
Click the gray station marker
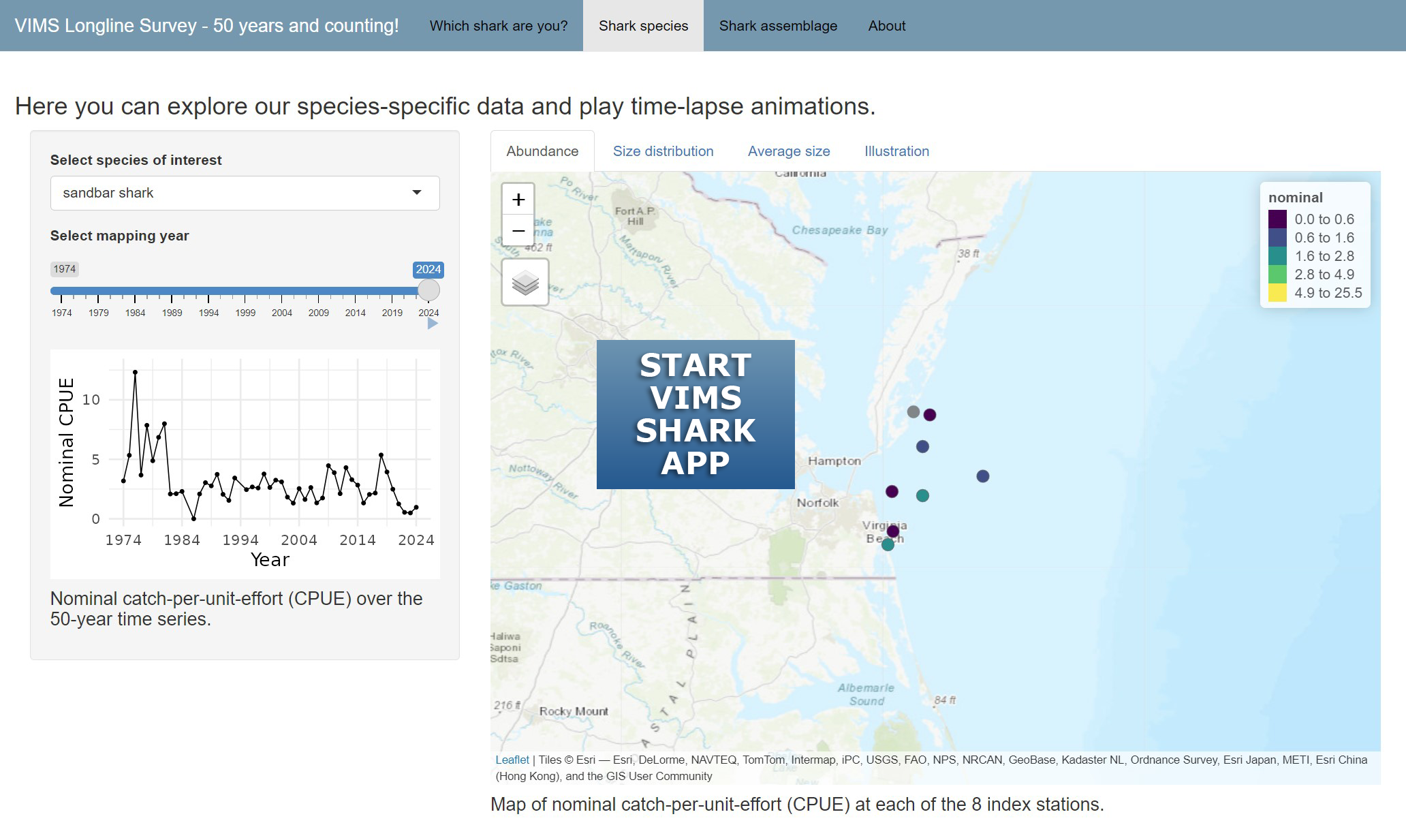click(913, 411)
